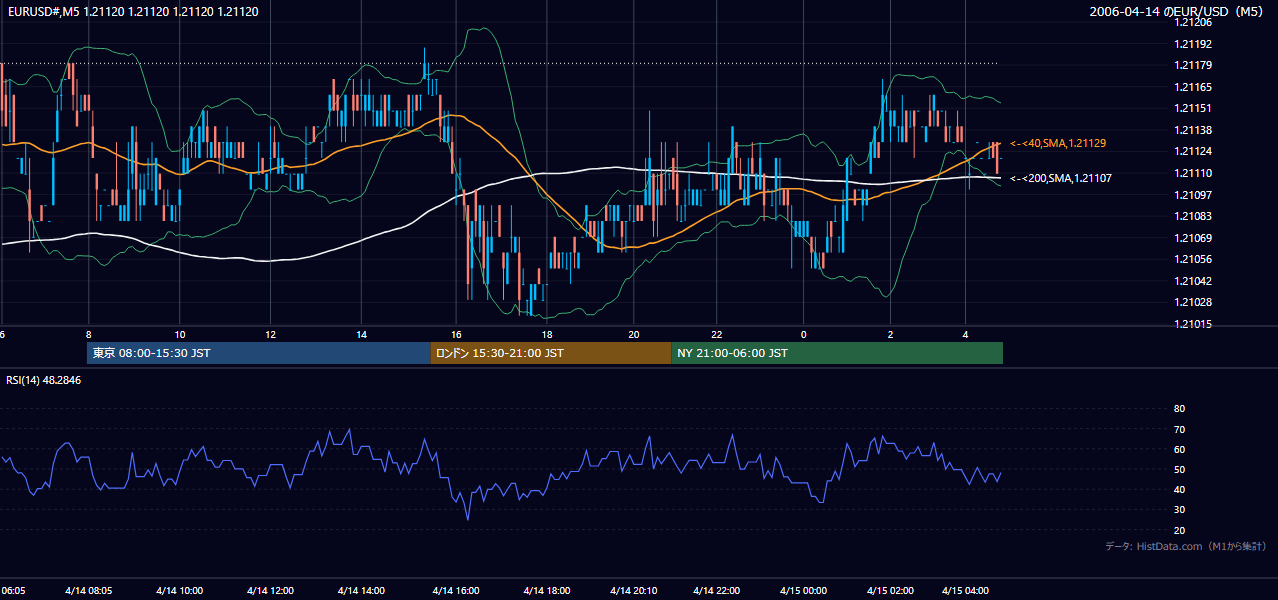Image resolution: width=1278 pixels, height=600 pixels.
Task: Click hour label 8 on price chart axis
Action: [89, 334]
